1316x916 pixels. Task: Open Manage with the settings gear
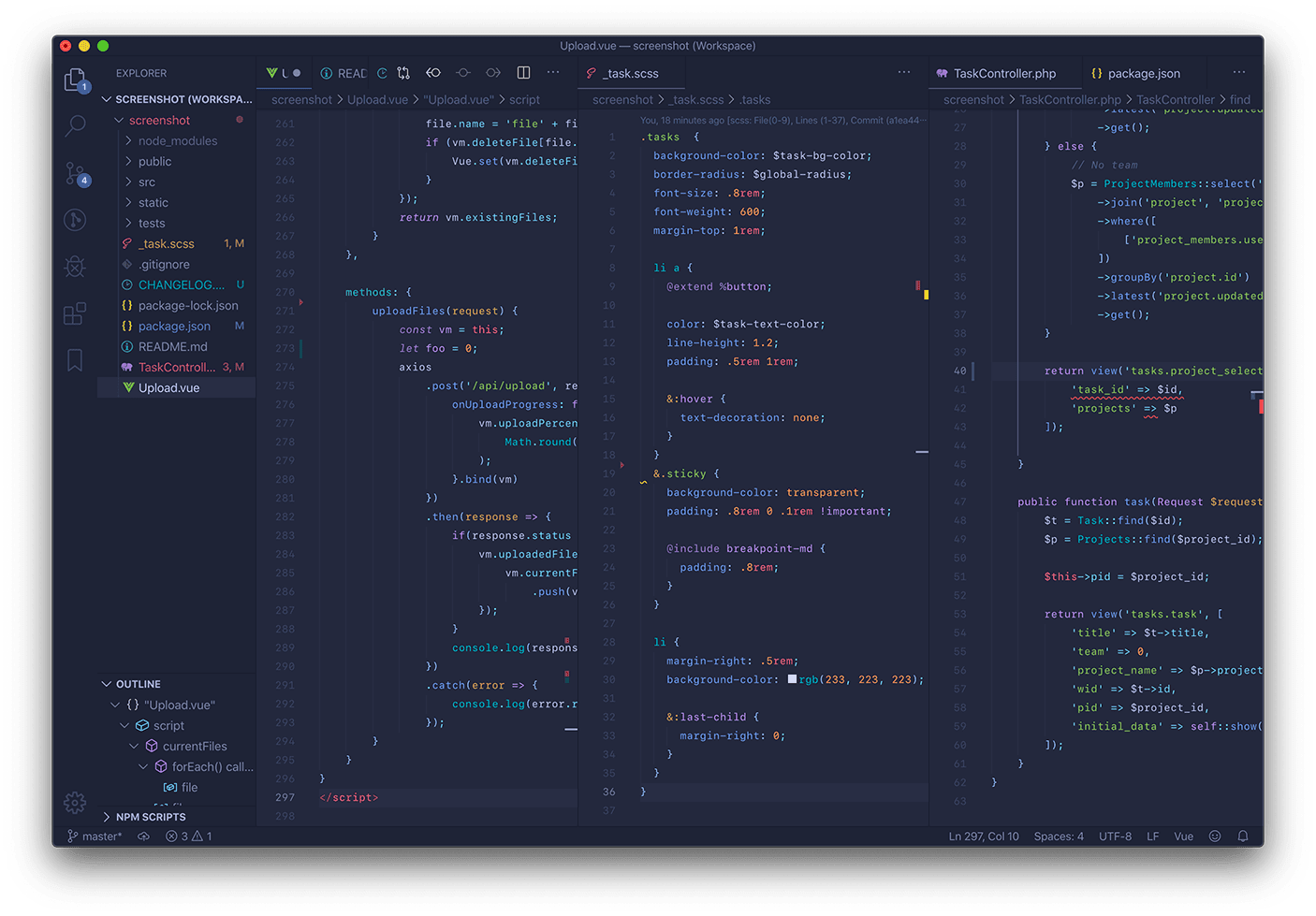74,803
